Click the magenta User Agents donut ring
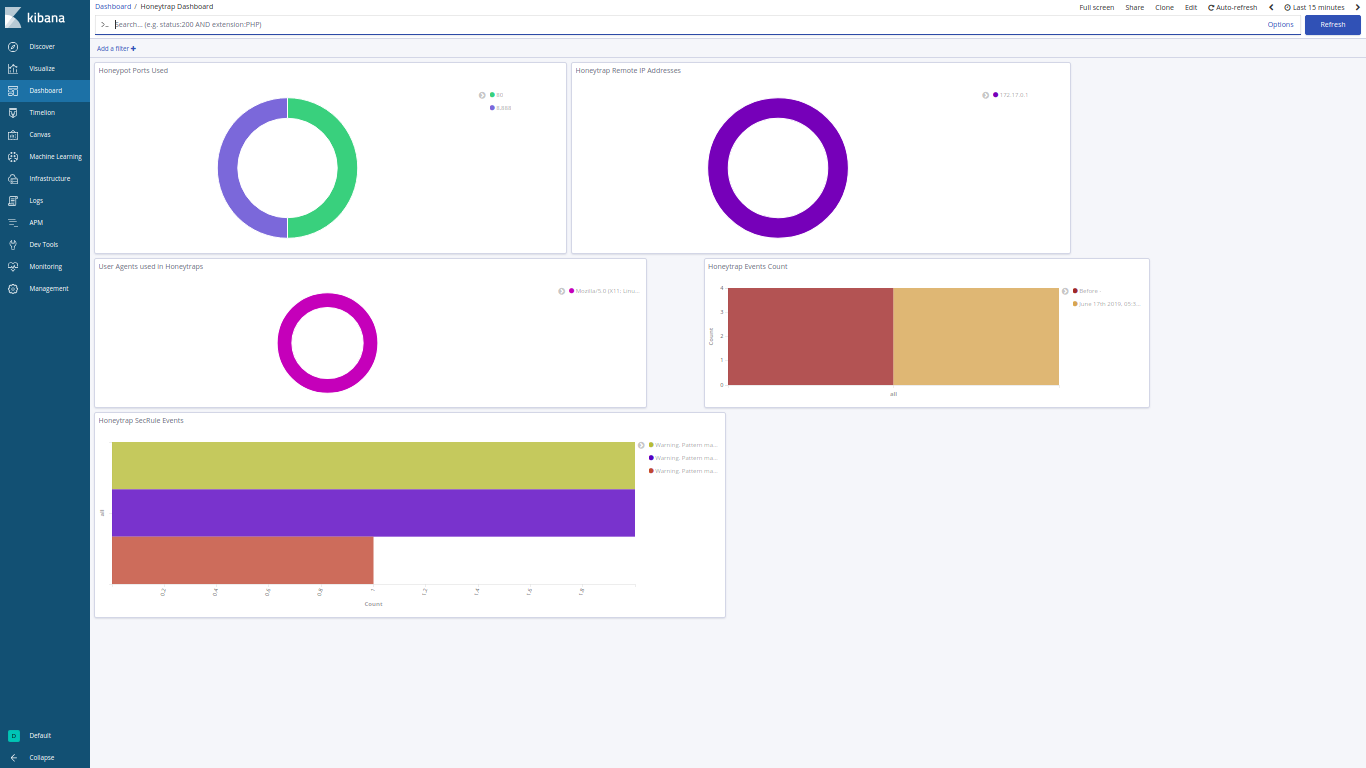This screenshot has height=768, width=1366. pos(284,343)
